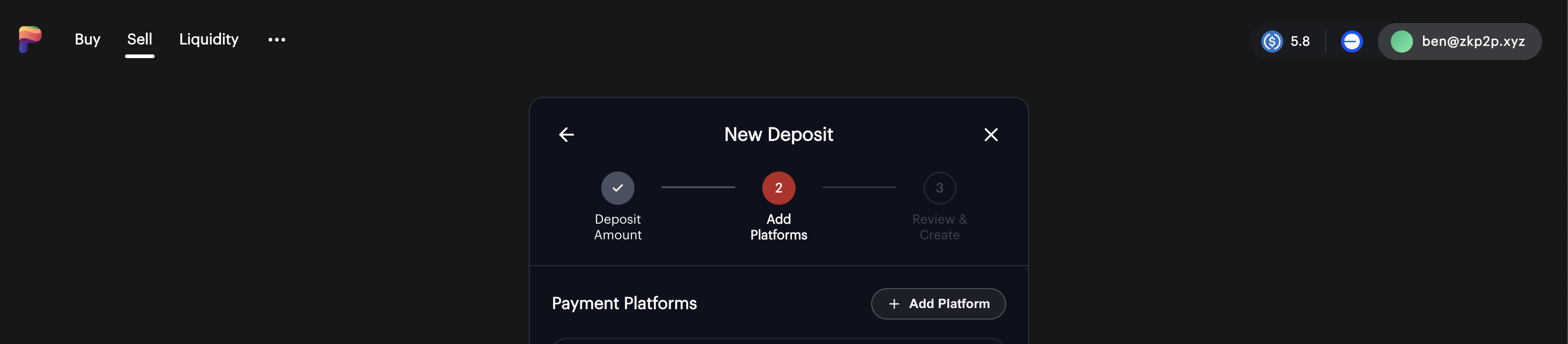The height and width of the screenshot is (344, 1568).
Task: Jump to step 3 circle
Action: tap(939, 188)
